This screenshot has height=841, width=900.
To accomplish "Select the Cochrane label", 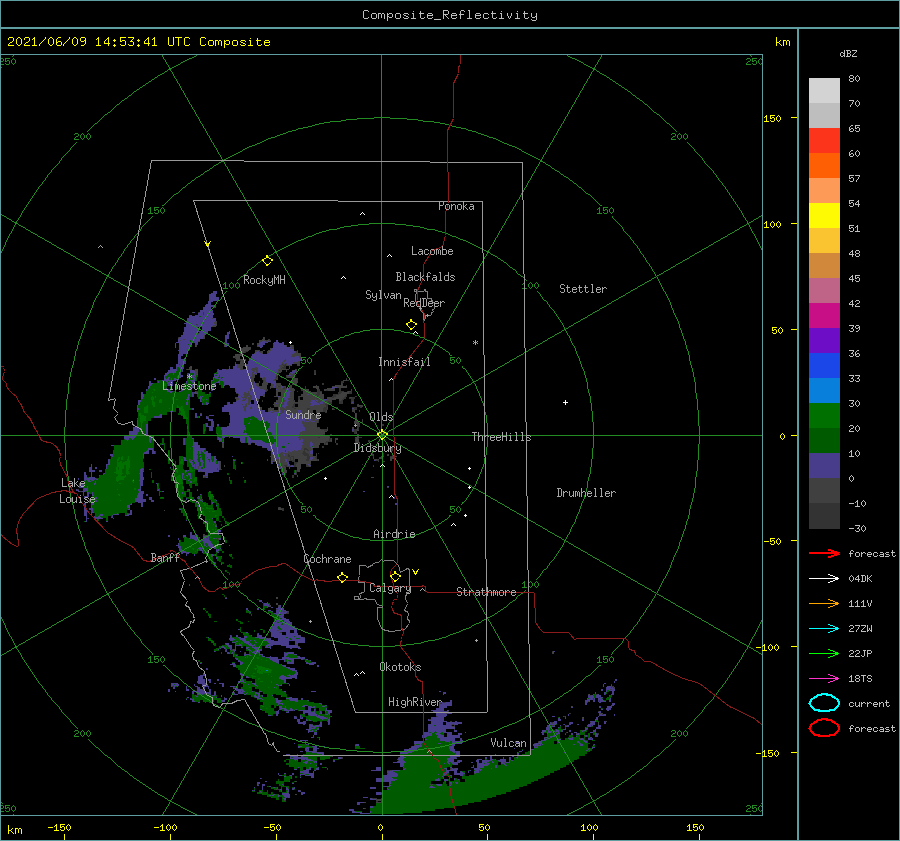I will pyautogui.click(x=327, y=559).
